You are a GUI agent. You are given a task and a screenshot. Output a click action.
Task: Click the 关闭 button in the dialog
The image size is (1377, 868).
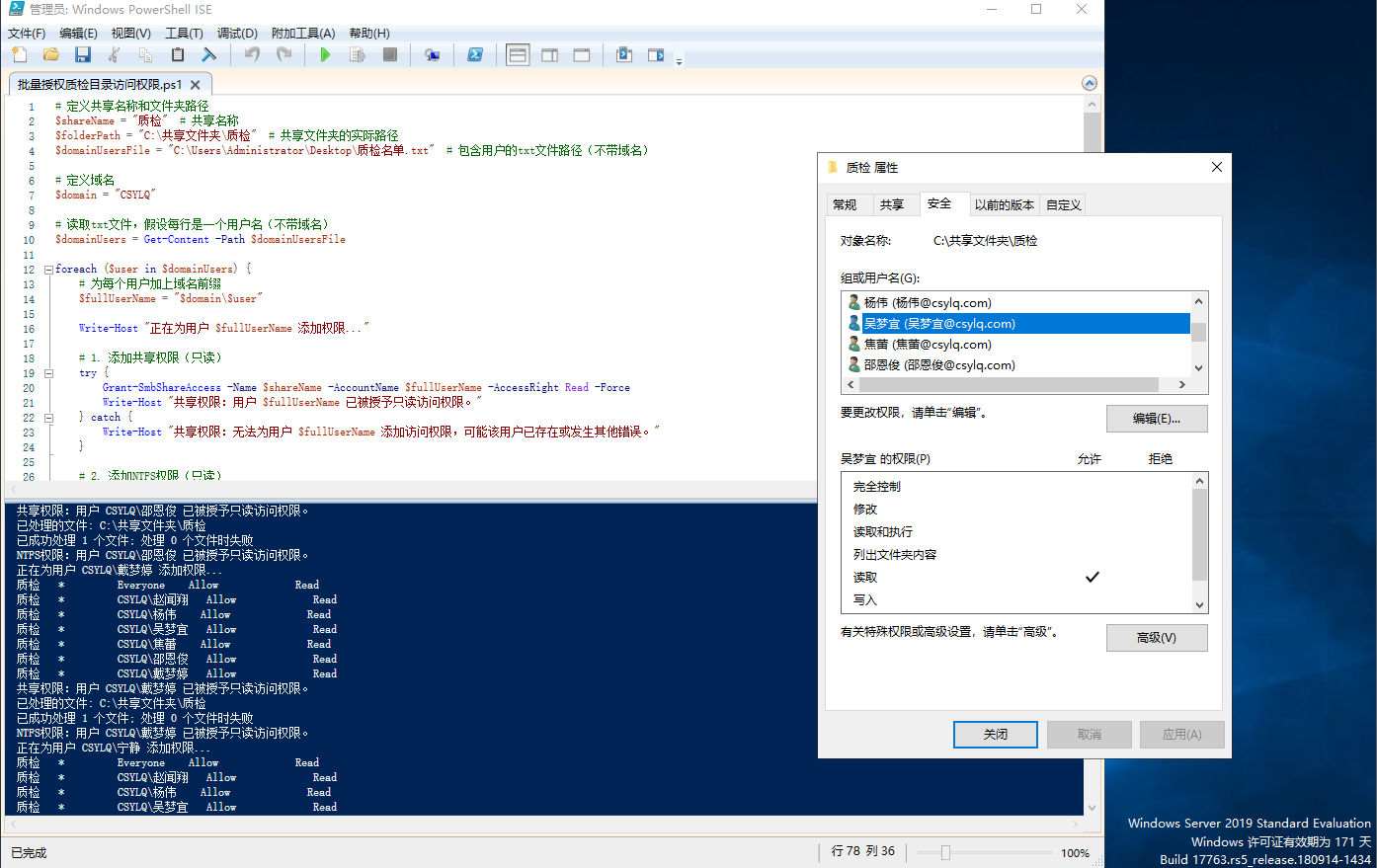pos(996,735)
